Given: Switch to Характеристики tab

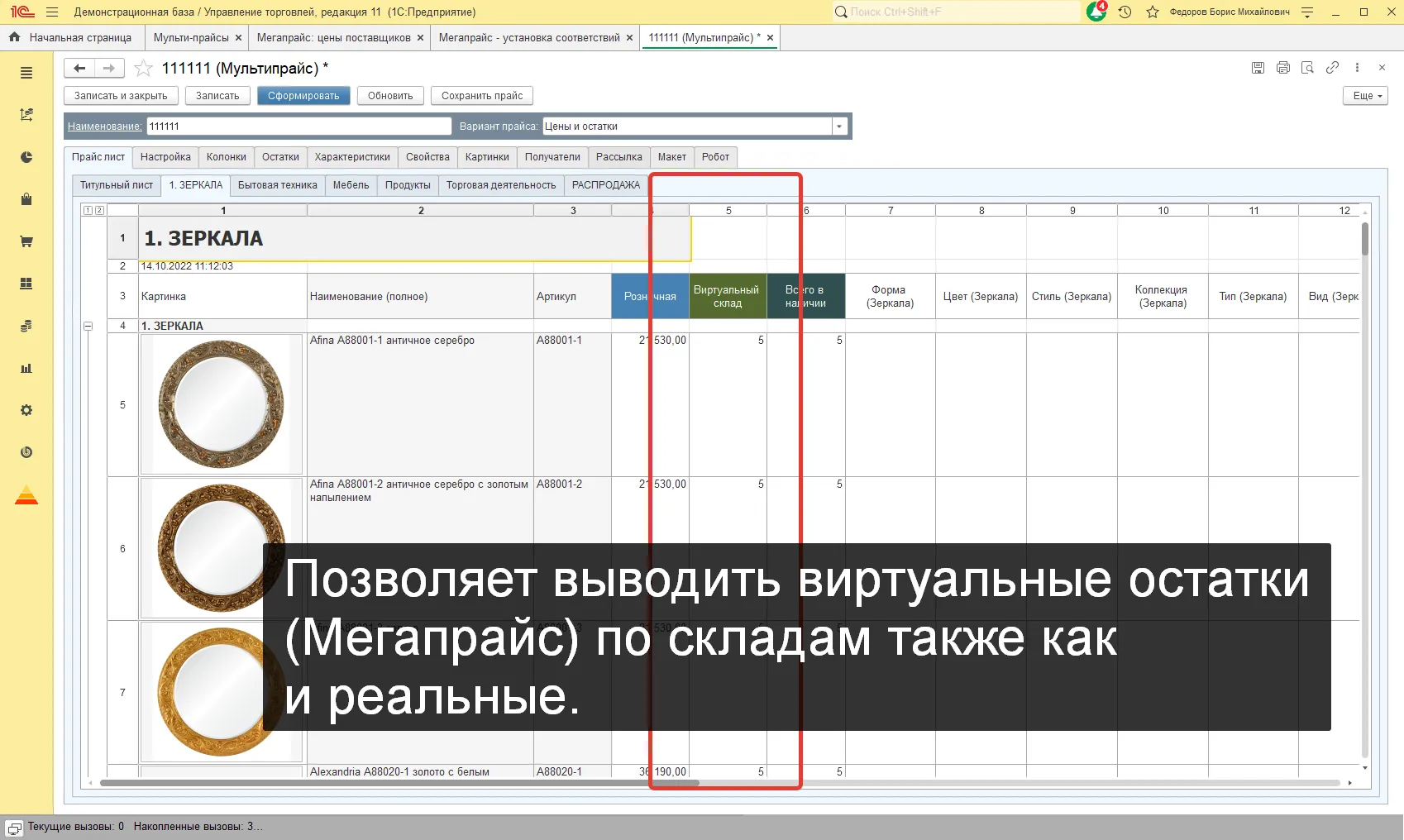Looking at the screenshot, I should coord(352,157).
